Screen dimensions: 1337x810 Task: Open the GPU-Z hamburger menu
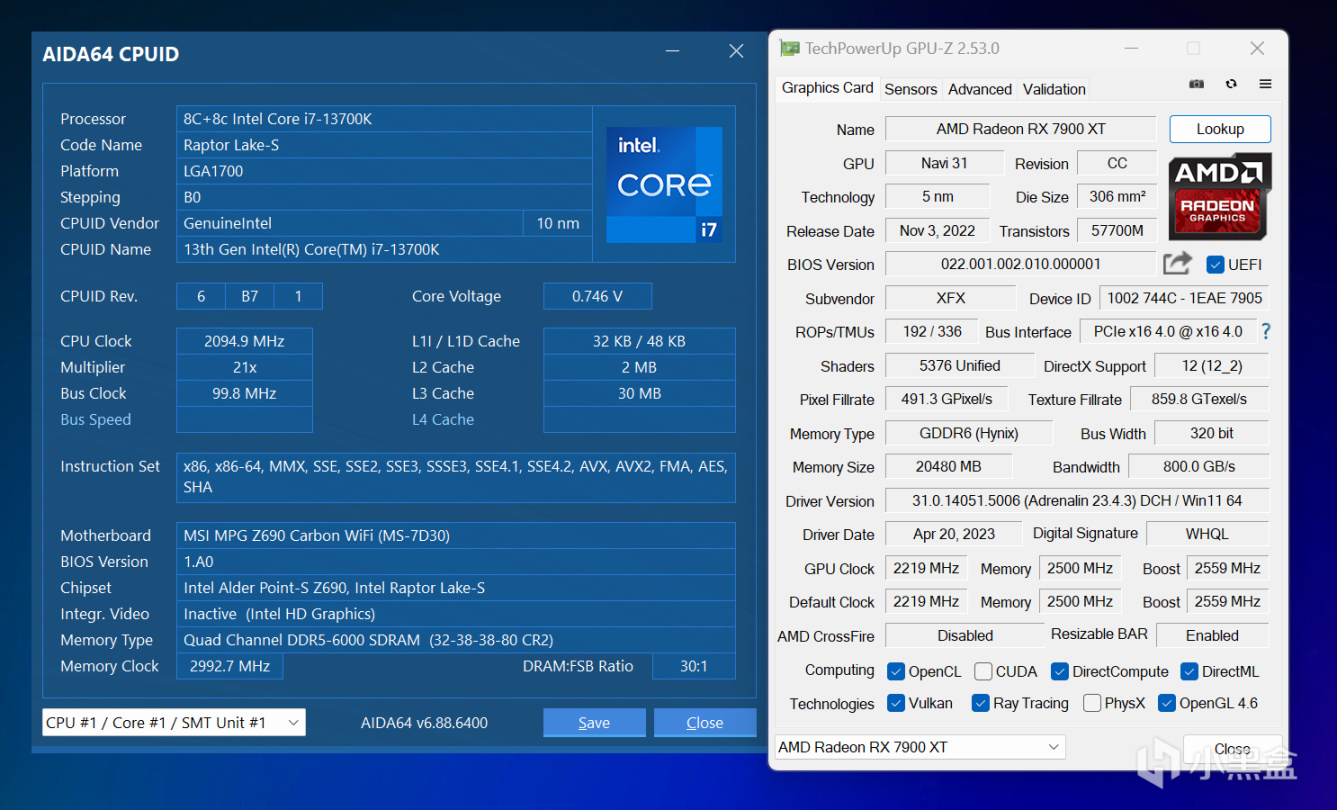pyautogui.click(x=1265, y=85)
